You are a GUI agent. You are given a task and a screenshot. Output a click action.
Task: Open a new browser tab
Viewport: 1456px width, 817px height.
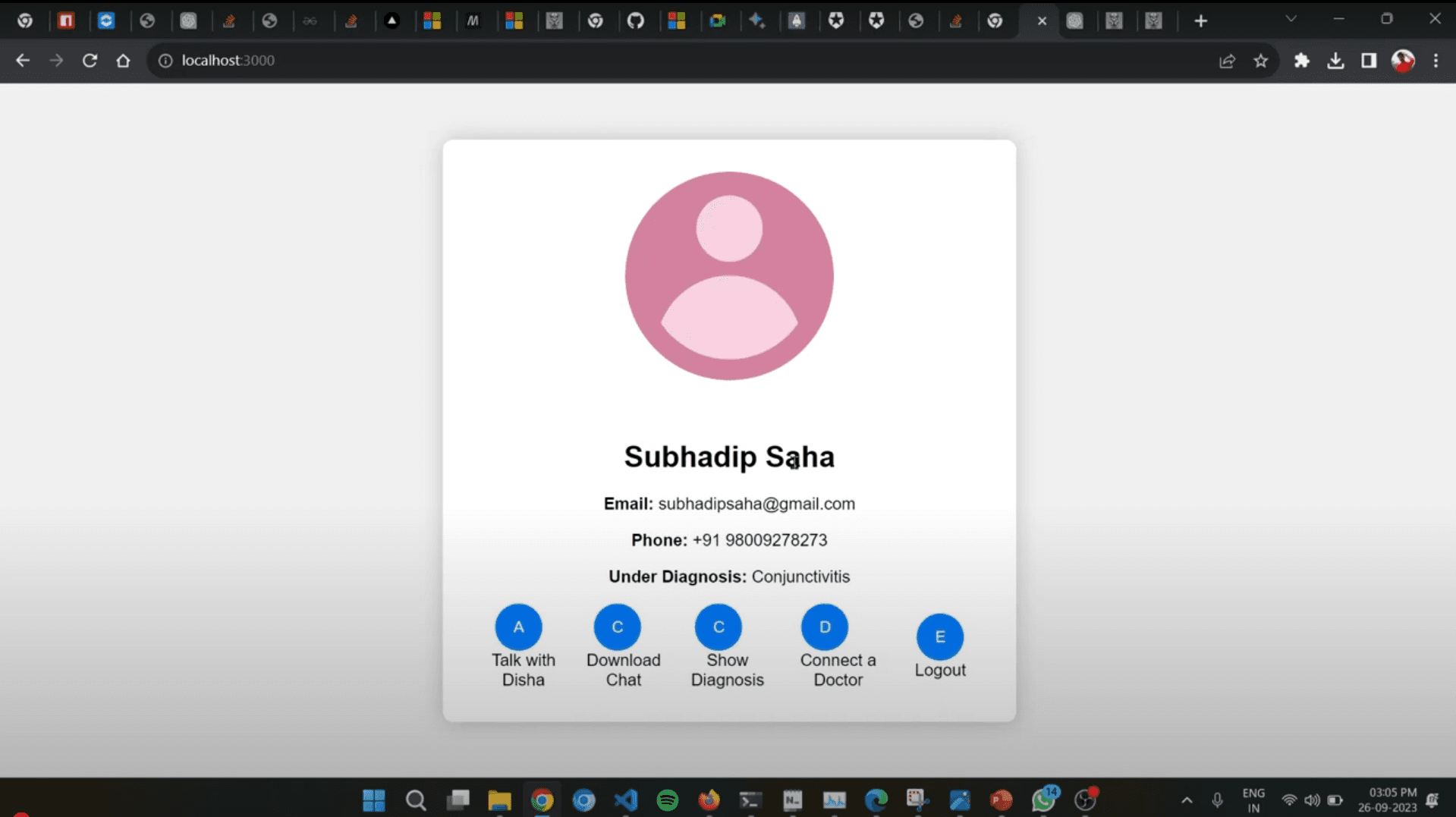pyautogui.click(x=1200, y=21)
